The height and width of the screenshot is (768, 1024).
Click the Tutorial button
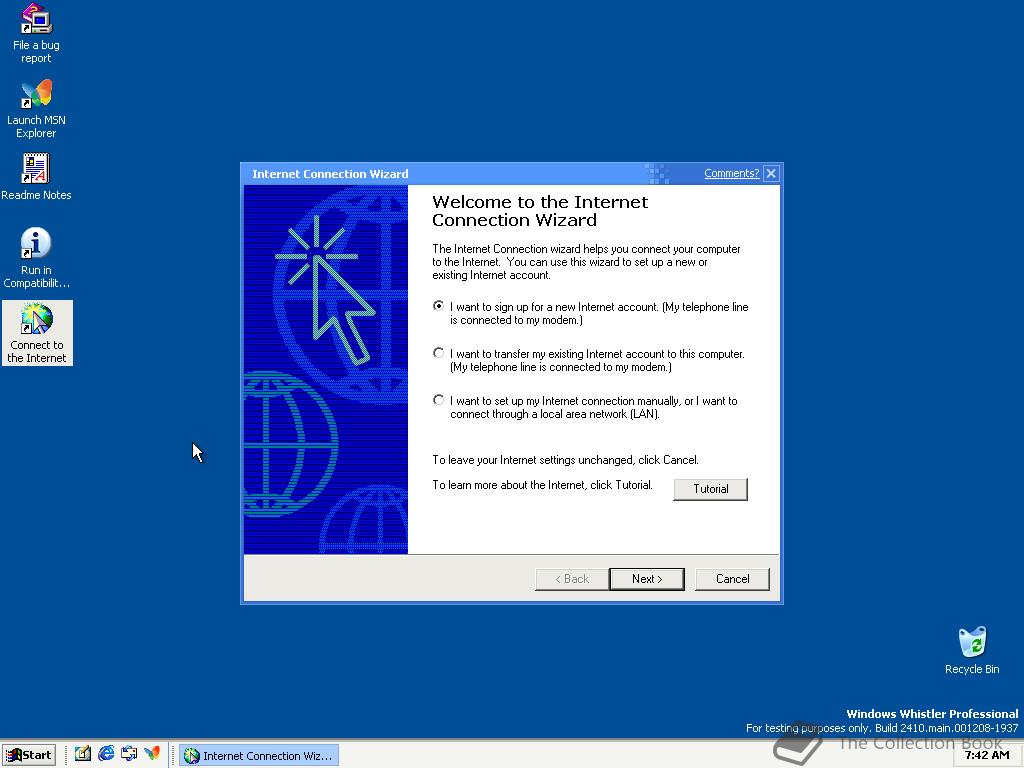coord(711,489)
